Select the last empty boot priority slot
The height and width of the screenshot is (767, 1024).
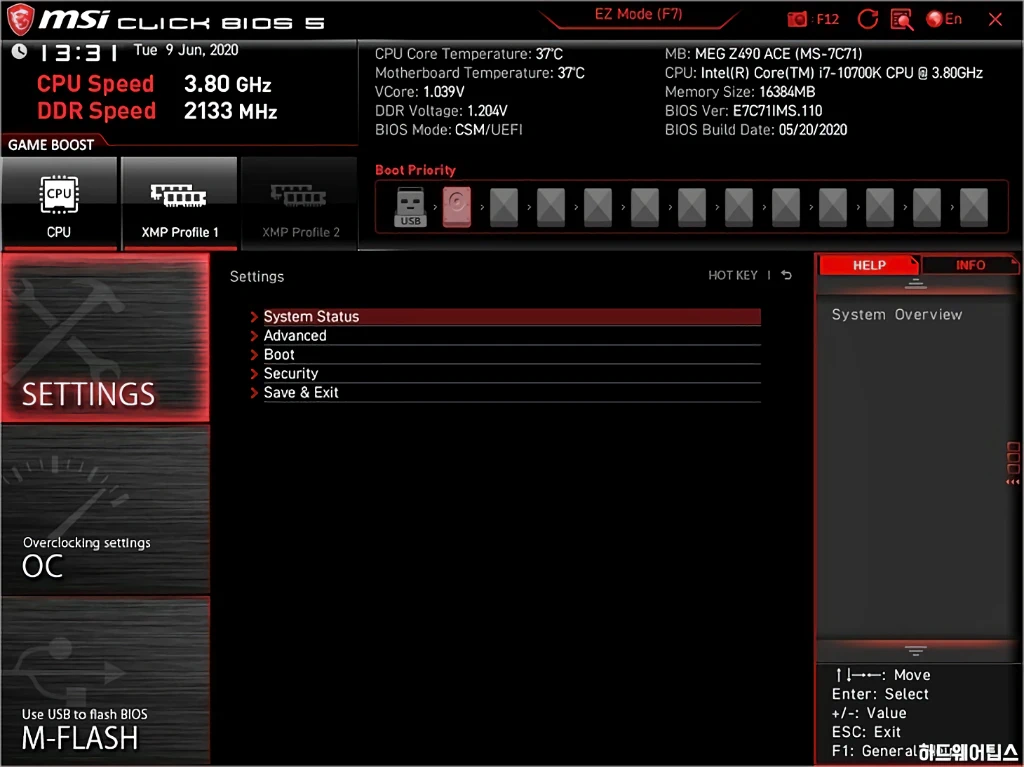(x=974, y=207)
